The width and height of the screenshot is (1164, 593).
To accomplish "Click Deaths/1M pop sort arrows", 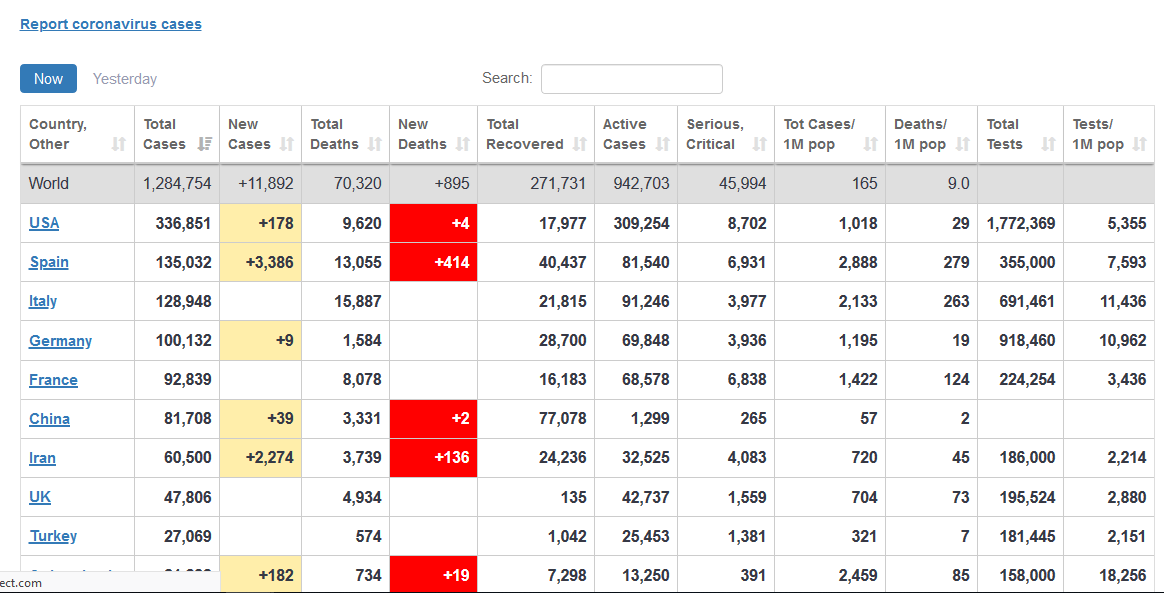I will [962, 144].
